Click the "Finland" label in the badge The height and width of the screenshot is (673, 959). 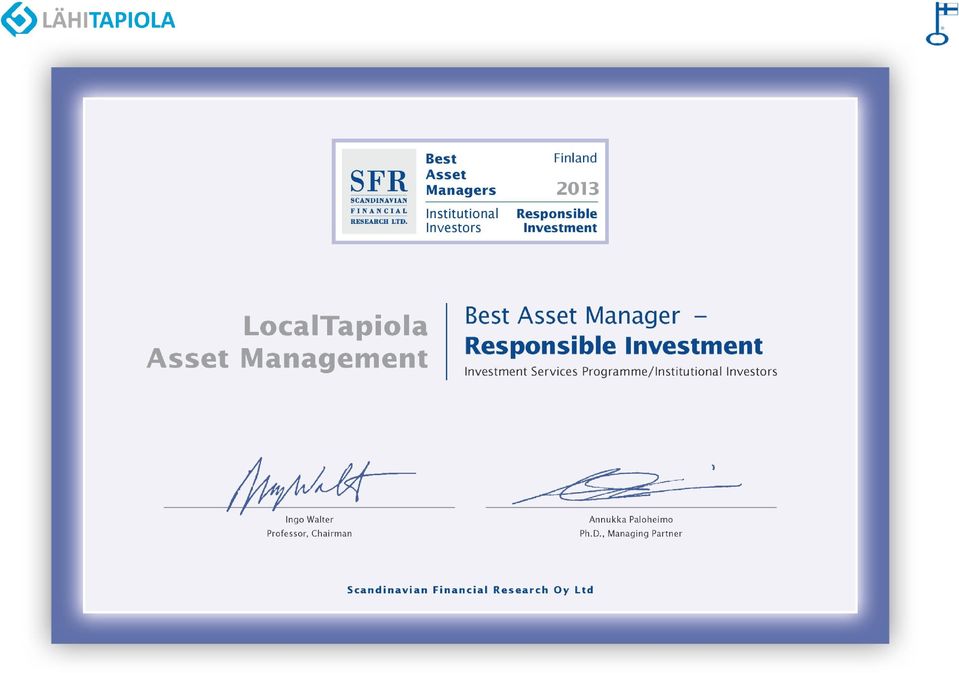point(575,158)
